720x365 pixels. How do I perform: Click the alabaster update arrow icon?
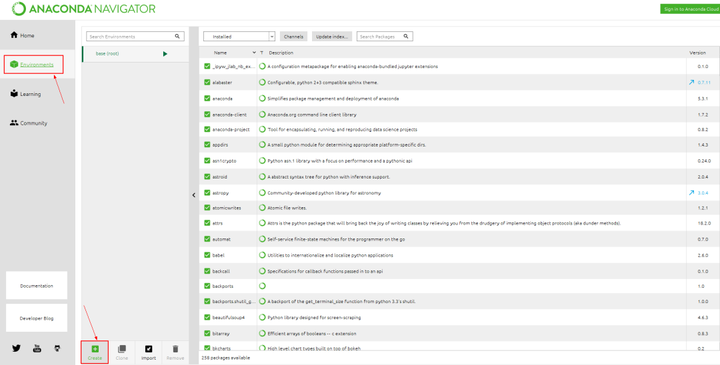point(691,83)
